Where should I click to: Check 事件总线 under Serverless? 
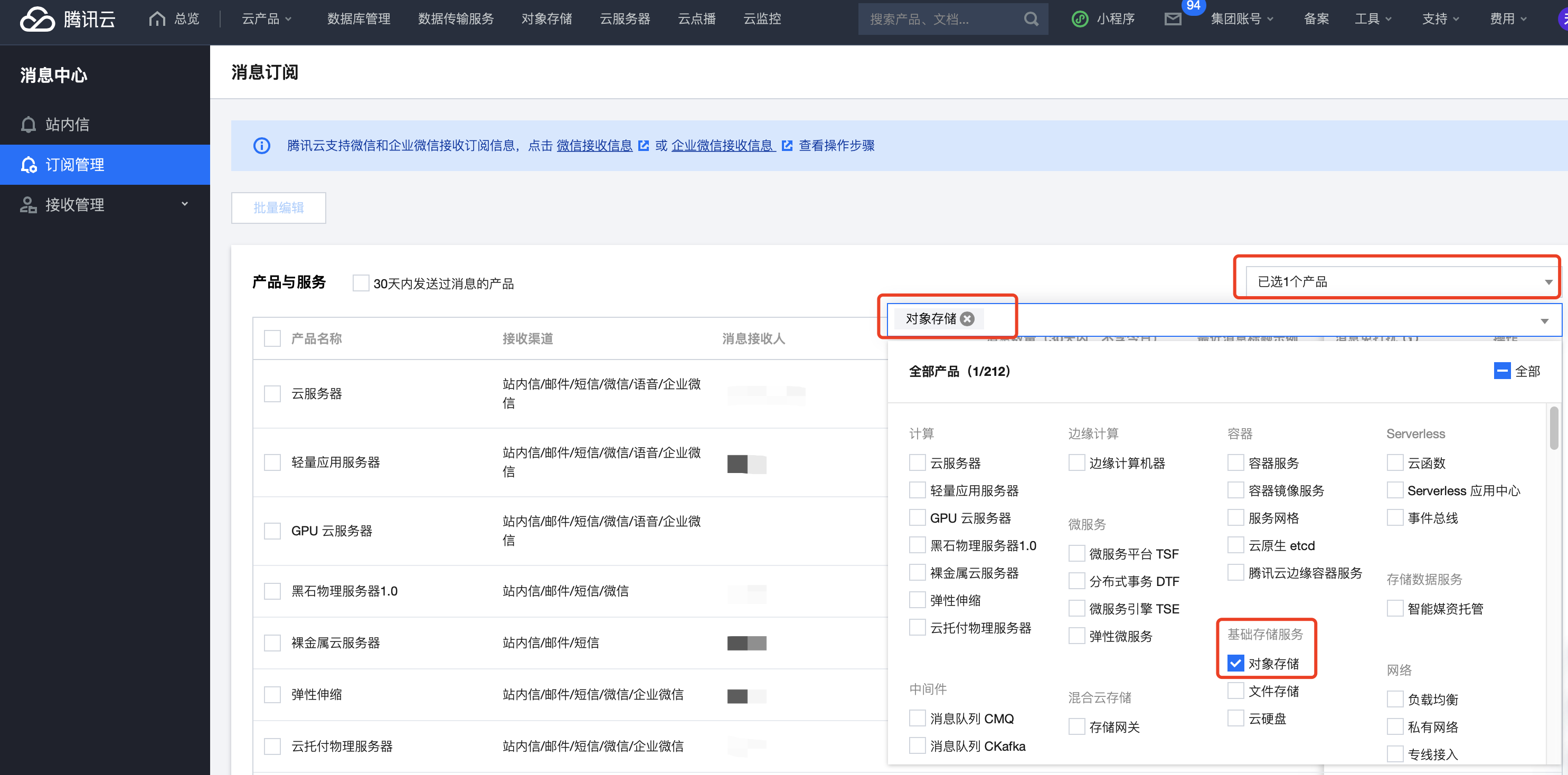[x=1394, y=517]
